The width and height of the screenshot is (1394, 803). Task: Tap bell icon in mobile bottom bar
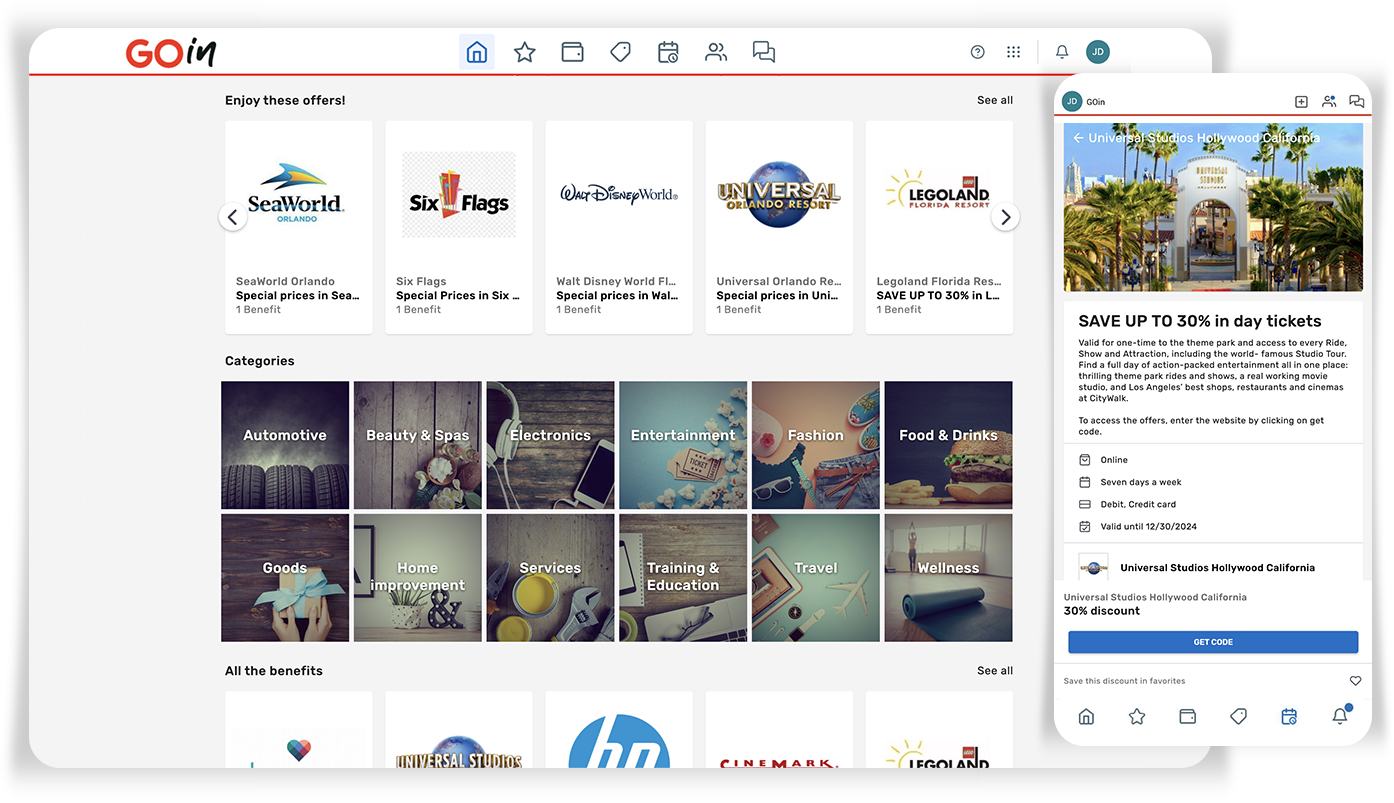point(1341,715)
